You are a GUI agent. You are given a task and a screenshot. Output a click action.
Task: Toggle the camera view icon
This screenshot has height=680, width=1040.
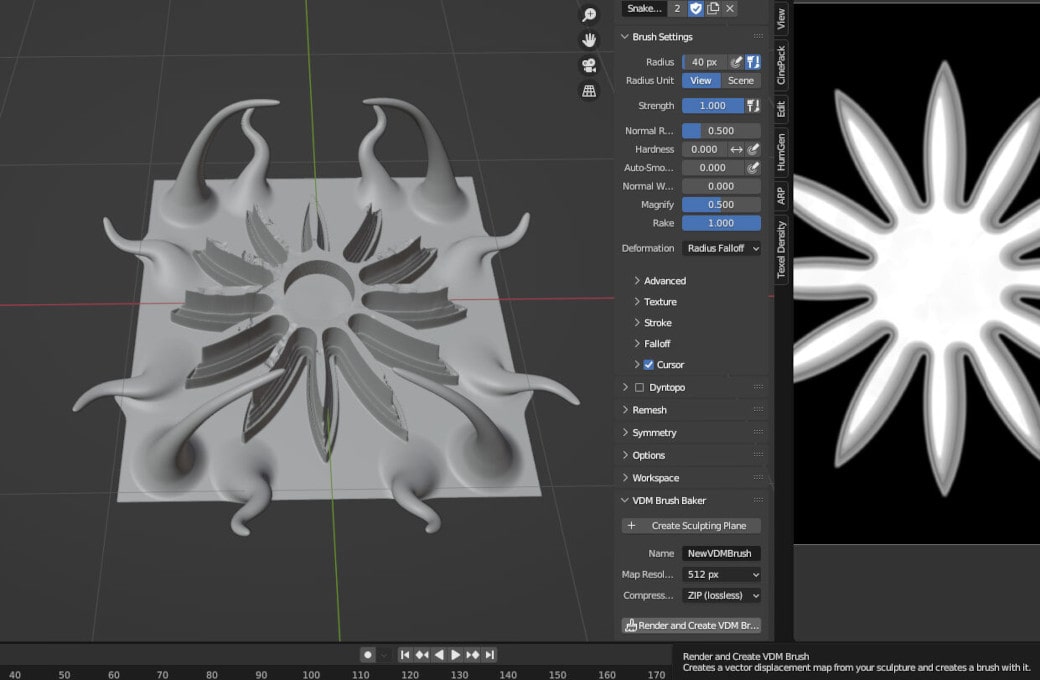(589, 66)
